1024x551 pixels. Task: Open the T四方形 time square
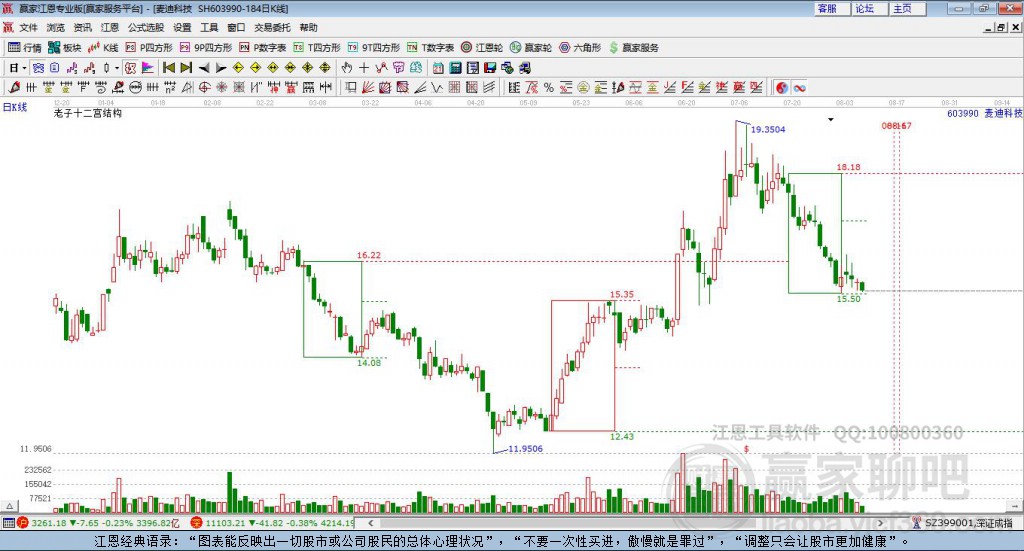(317, 48)
